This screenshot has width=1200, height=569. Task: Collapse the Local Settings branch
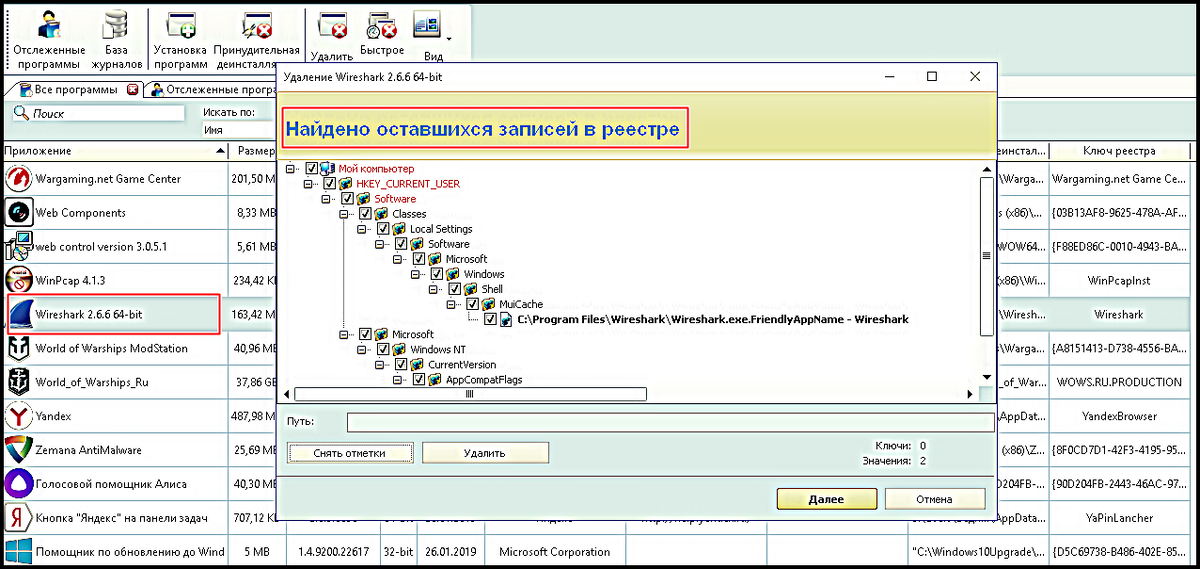363,229
